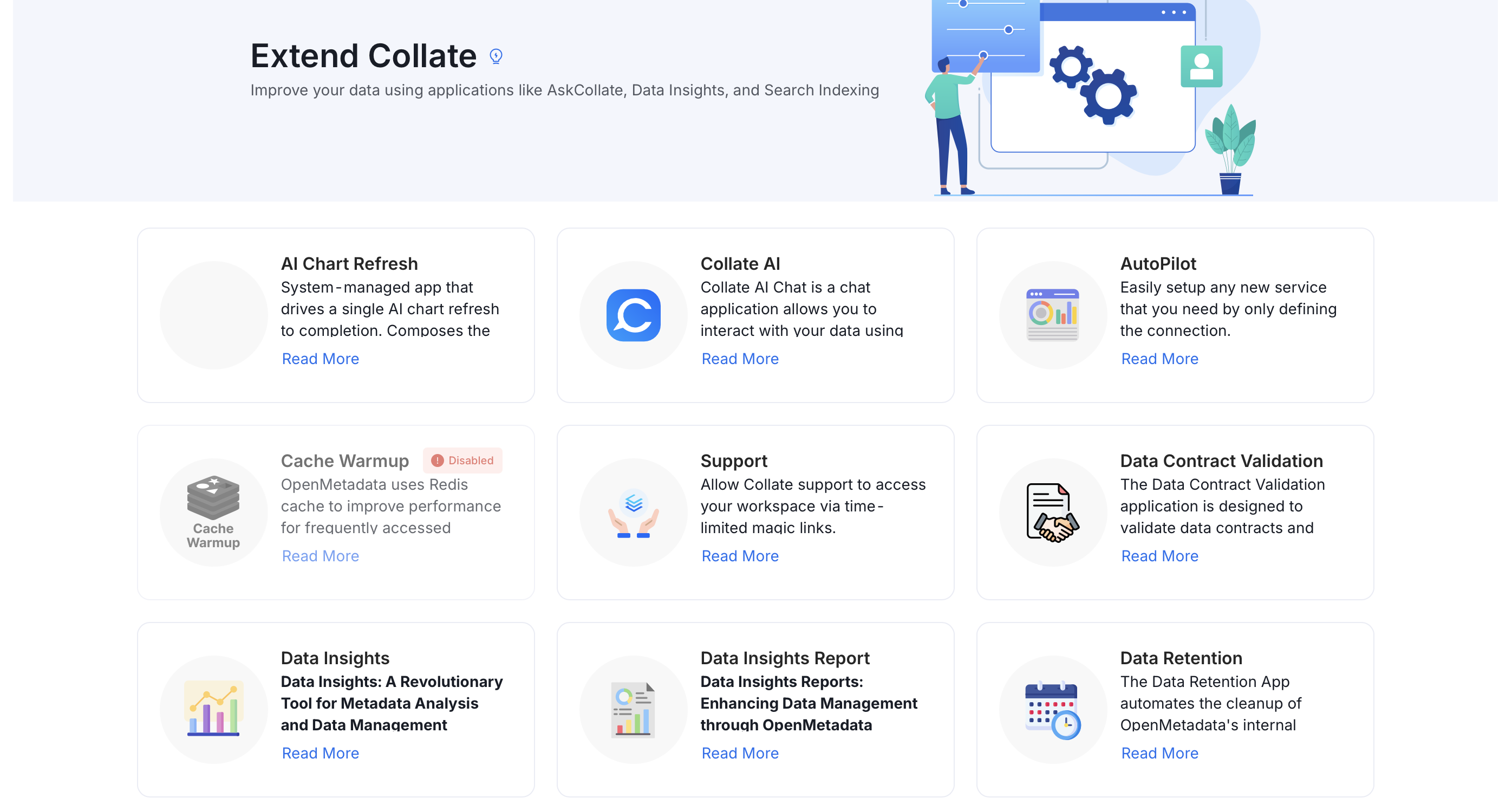Open the Cache Warmup card title

coord(344,461)
